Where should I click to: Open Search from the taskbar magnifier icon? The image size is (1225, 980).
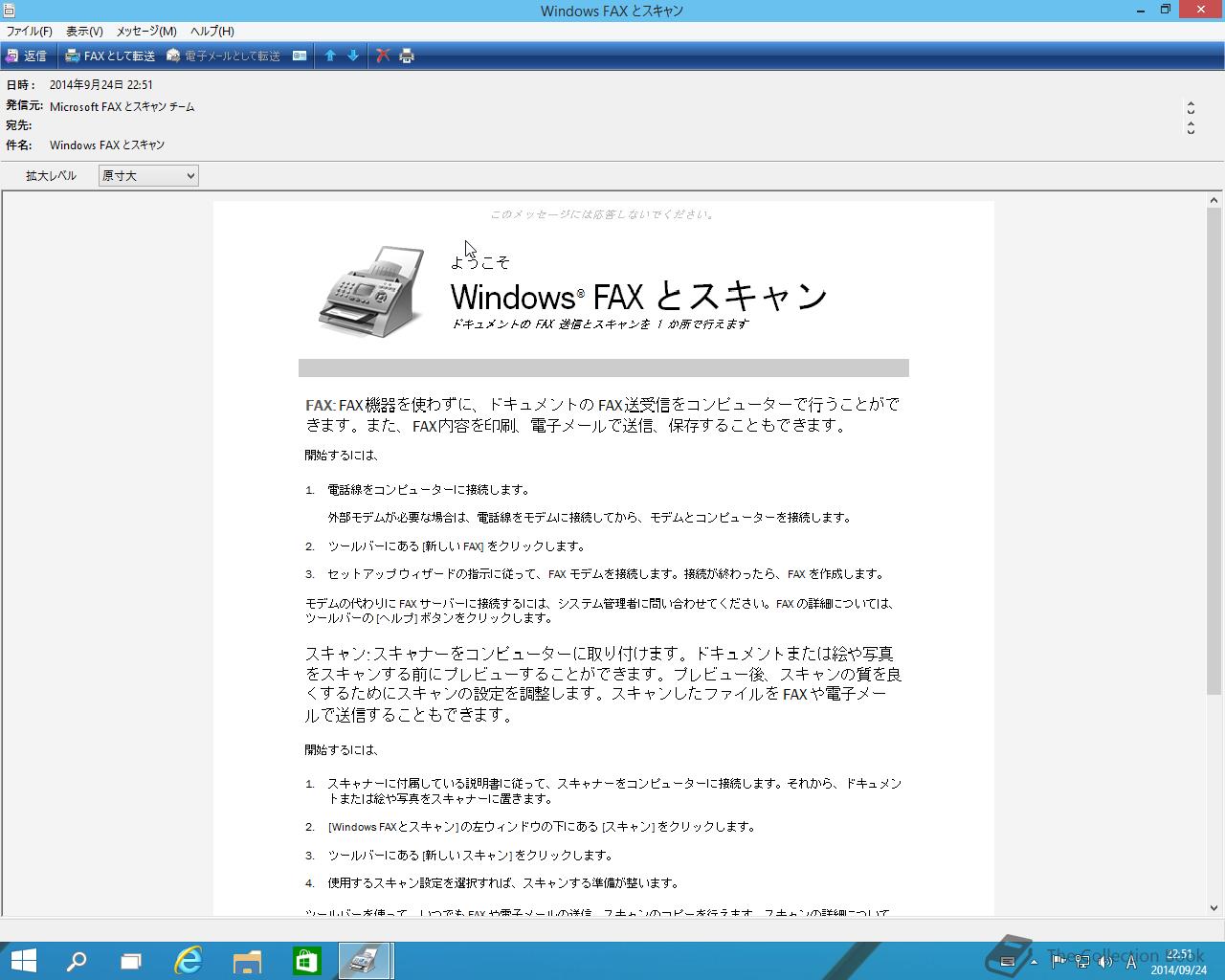pyautogui.click(x=76, y=961)
